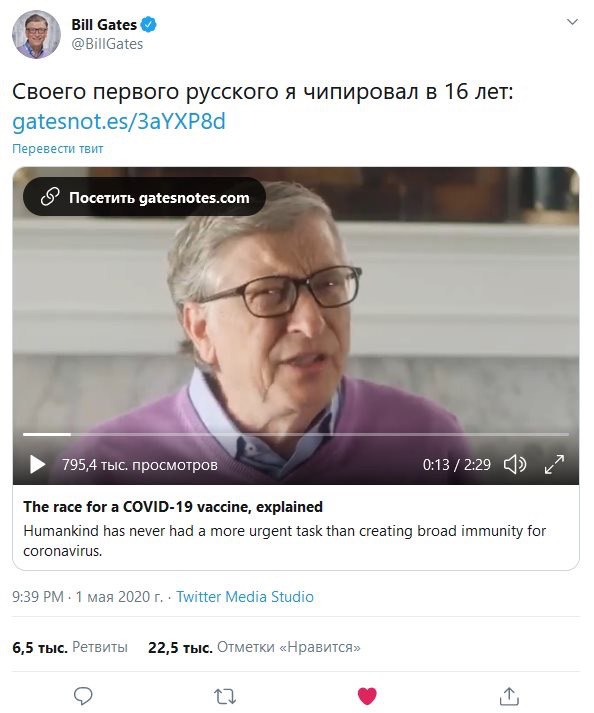Screen dimensions: 594x713
Task: View the 6,5 тыс. Ретвиты list
Action: click(70, 647)
